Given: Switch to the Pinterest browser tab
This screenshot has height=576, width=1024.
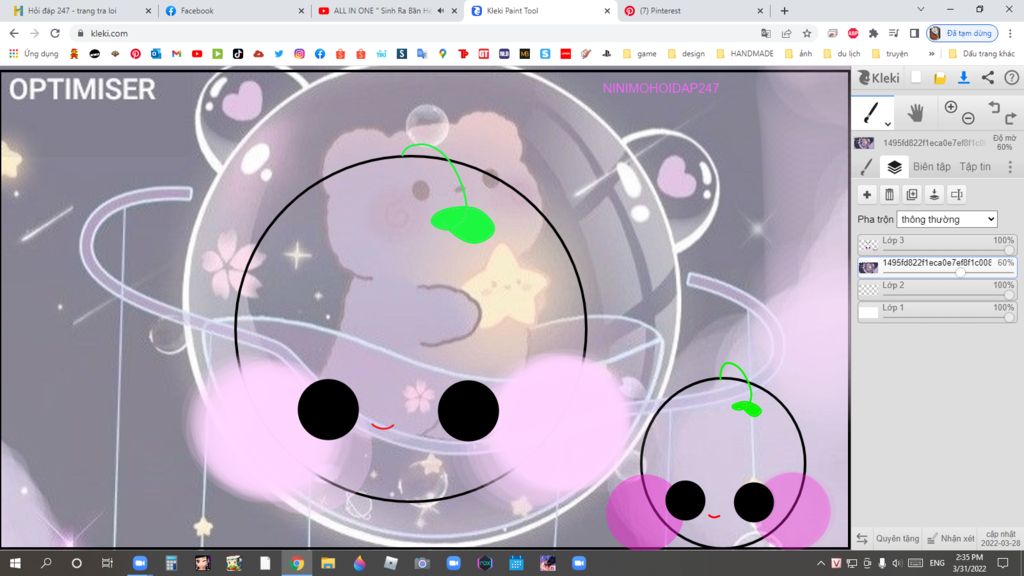Looking at the screenshot, I should (x=694, y=11).
